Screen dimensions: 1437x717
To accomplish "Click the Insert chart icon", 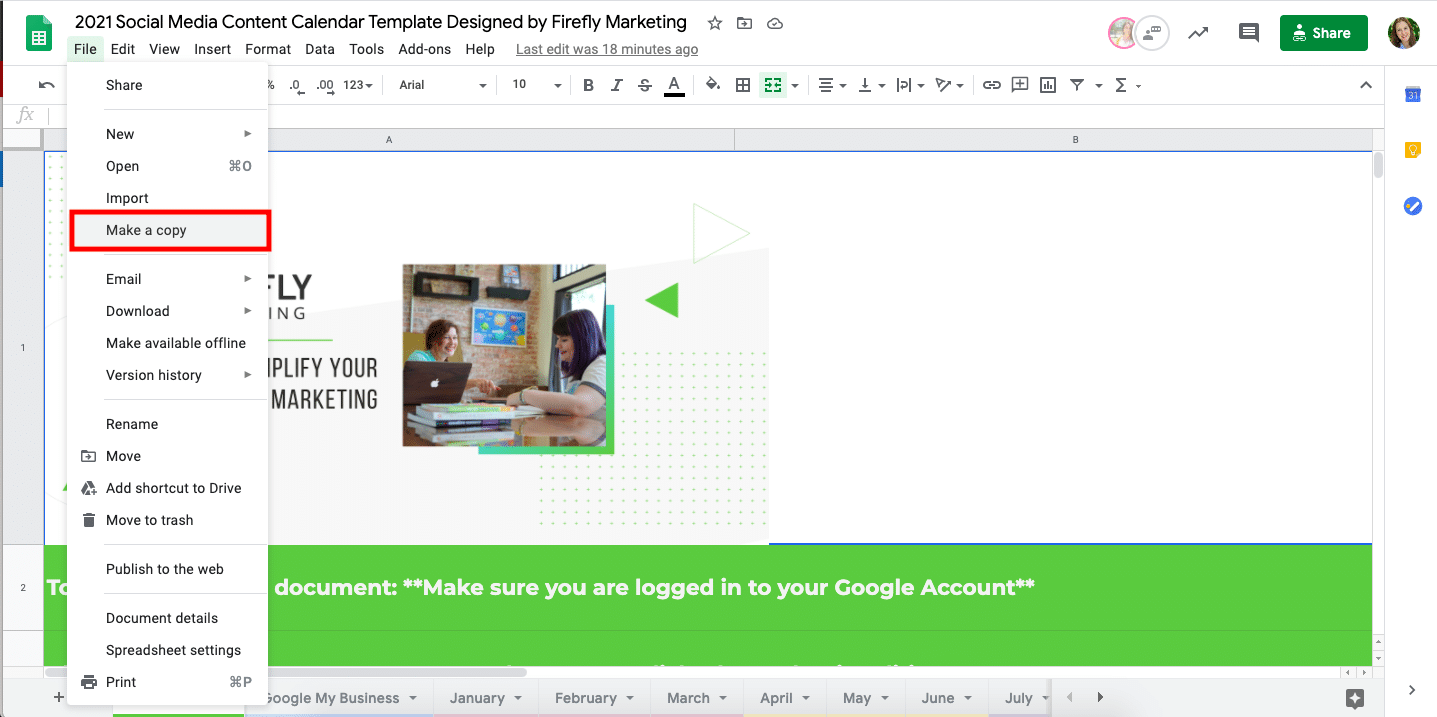I will click(x=1048, y=85).
